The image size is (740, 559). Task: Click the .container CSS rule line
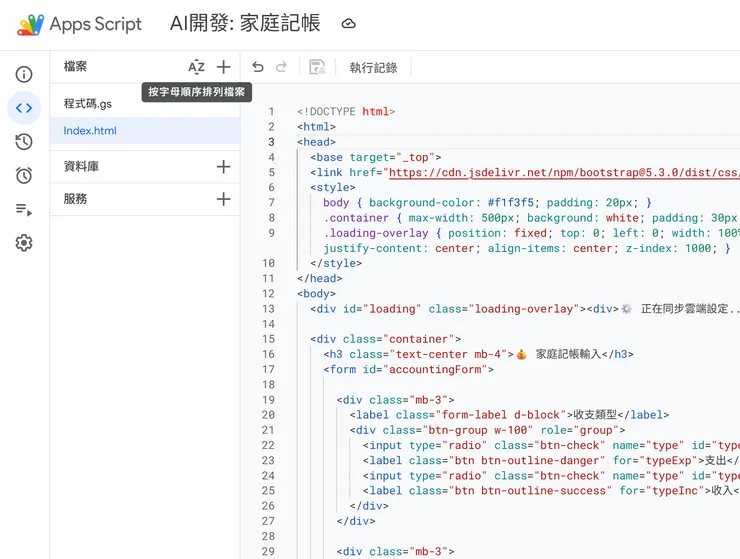pos(531,218)
